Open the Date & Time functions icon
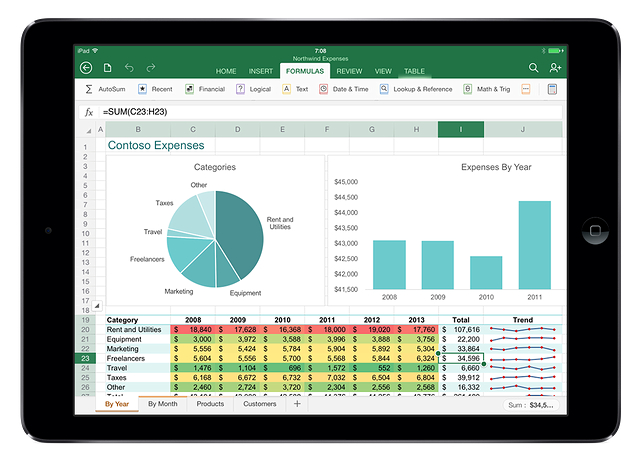Viewport: 640px width, 461px height. pos(323,89)
